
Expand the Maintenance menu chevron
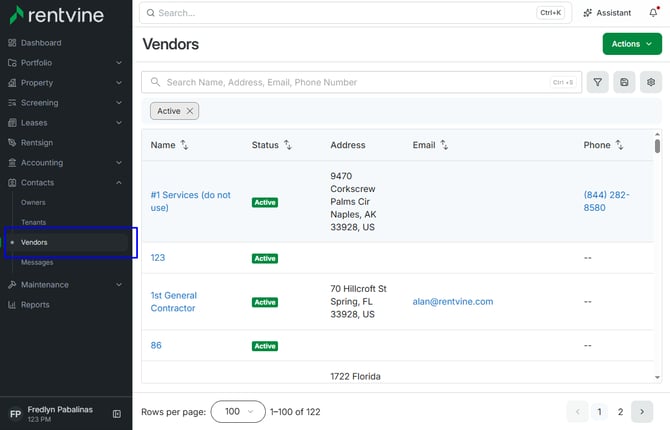[119, 285]
